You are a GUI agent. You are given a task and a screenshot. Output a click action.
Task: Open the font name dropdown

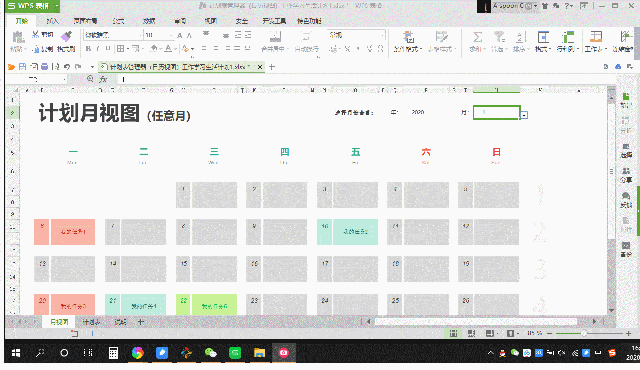point(140,35)
